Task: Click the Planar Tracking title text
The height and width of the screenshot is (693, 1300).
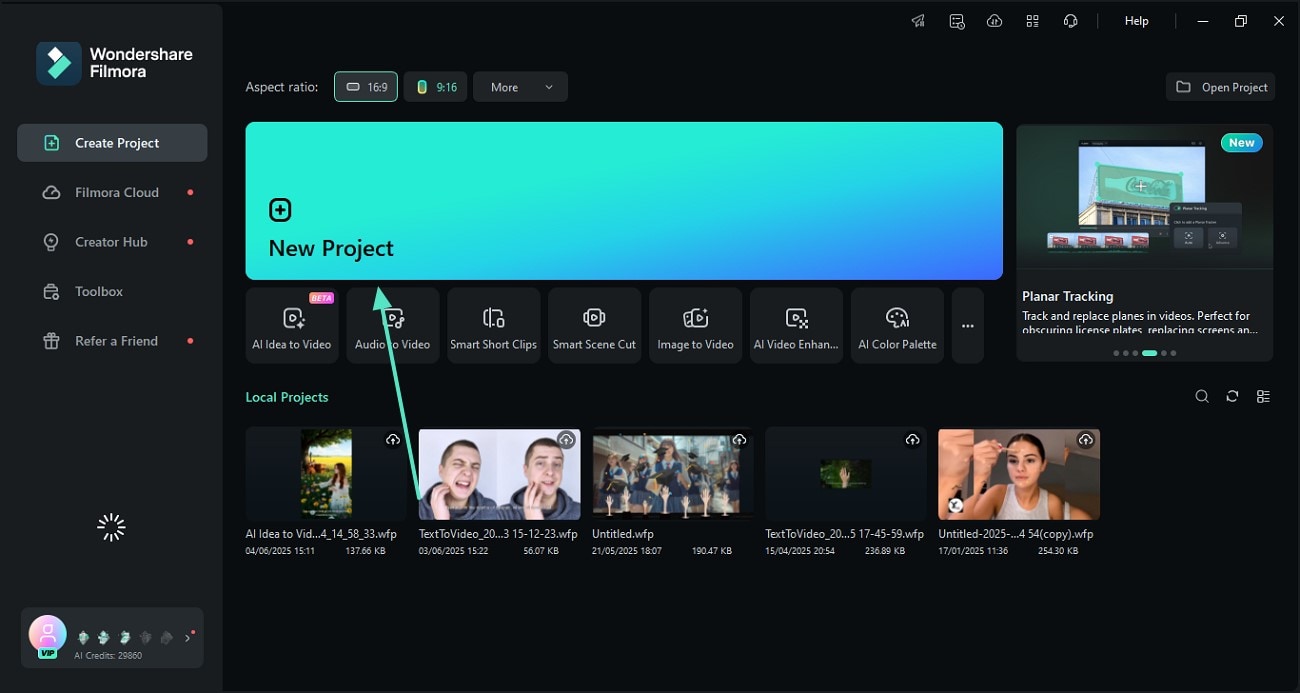Action: tap(1067, 296)
